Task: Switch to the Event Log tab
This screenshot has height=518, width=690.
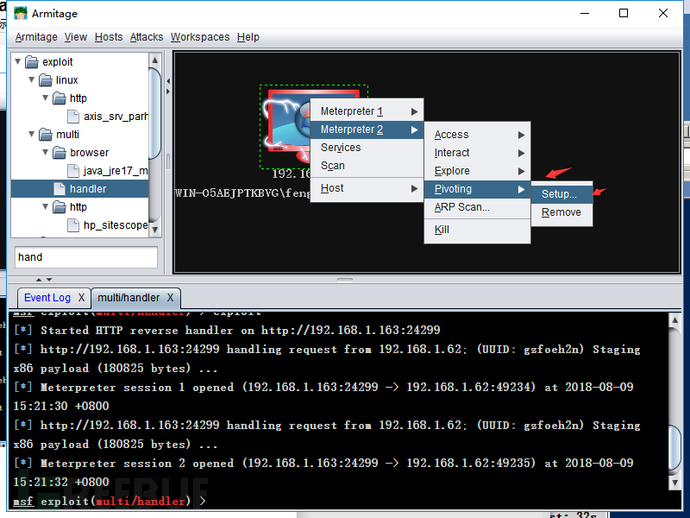Action: click(47, 298)
